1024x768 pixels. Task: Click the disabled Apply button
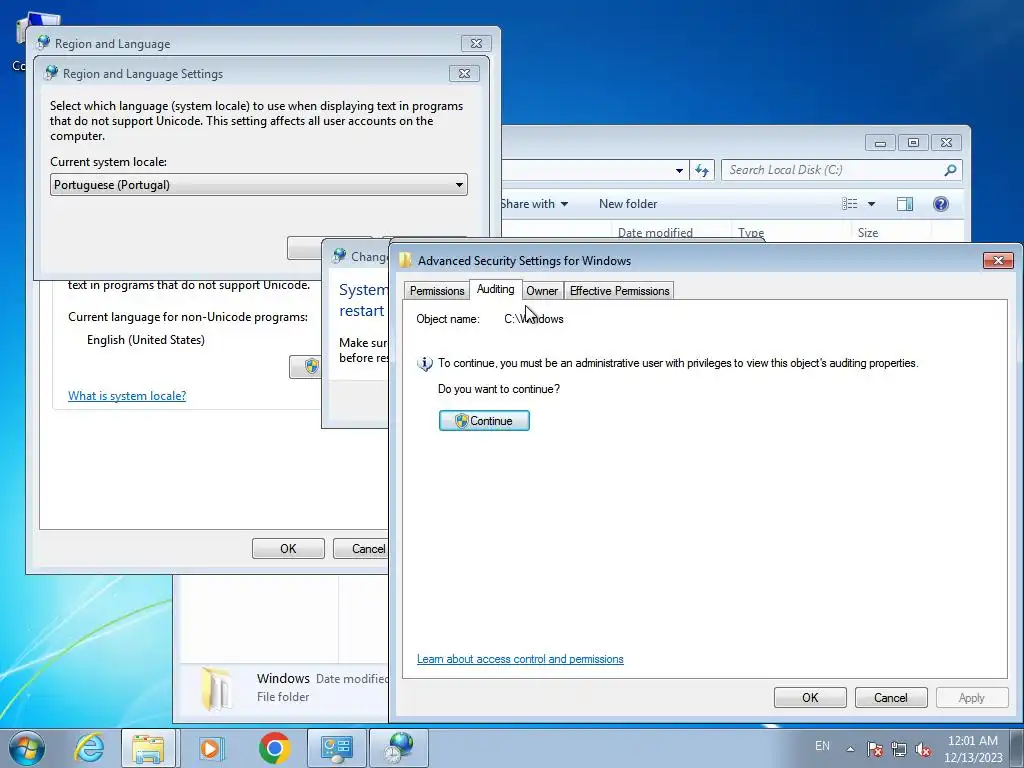tap(971, 697)
